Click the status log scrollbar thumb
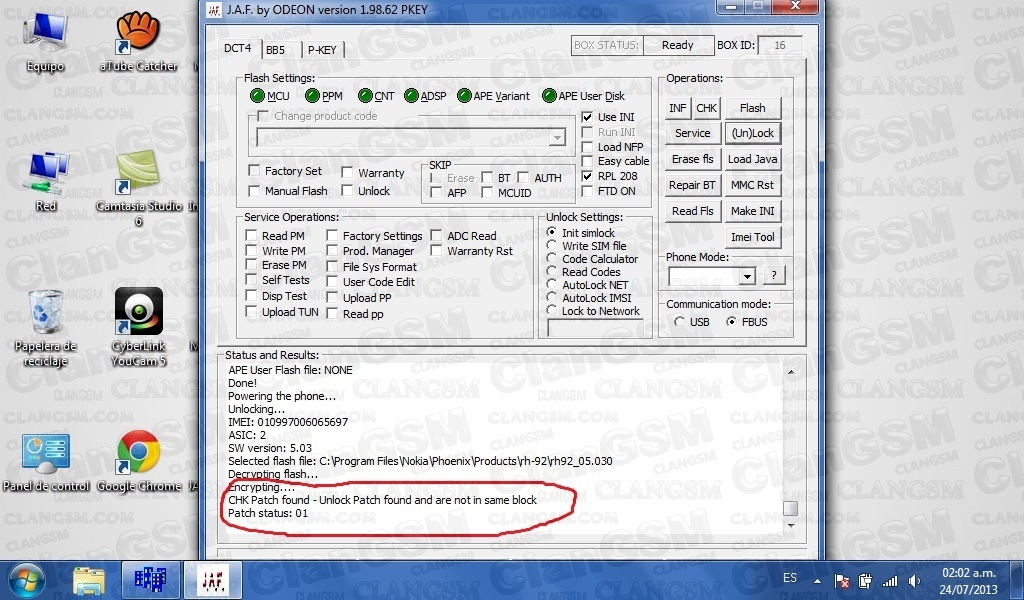1024x600 pixels. (790, 508)
